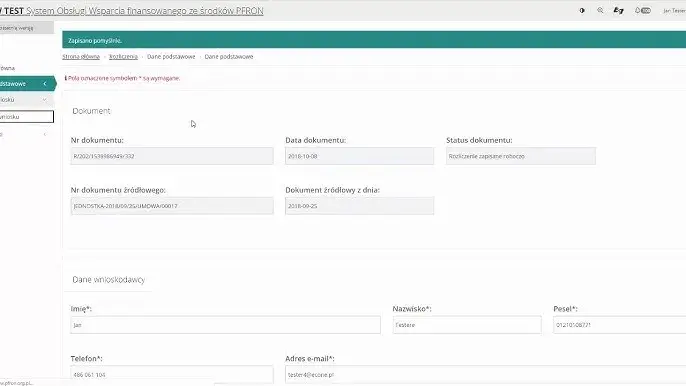Image resolution: width=686 pixels, height=386 pixels.
Task: Click the Dane wnioskodawcy section heading
Action: click(108, 279)
